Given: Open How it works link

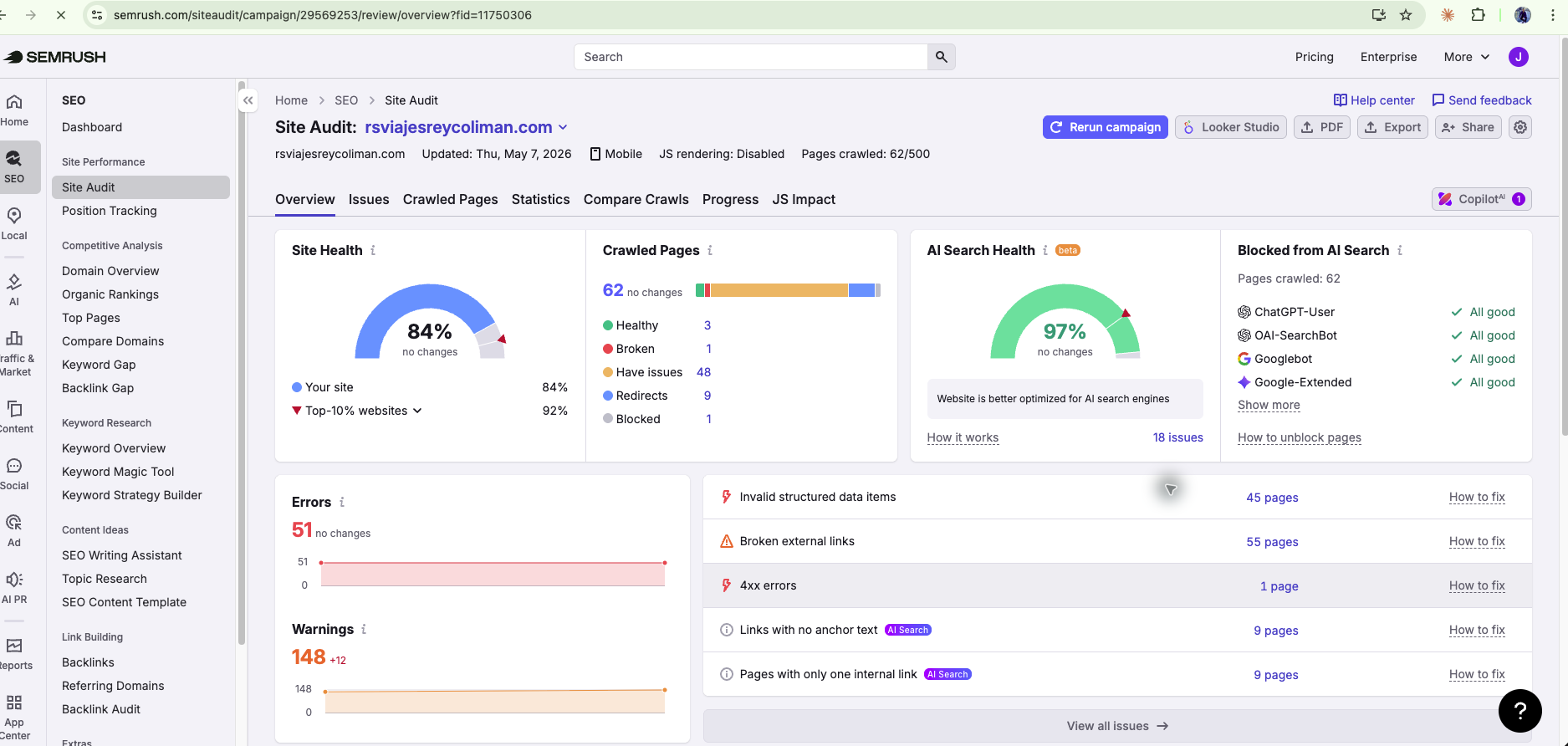Looking at the screenshot, I should (963, 437).
